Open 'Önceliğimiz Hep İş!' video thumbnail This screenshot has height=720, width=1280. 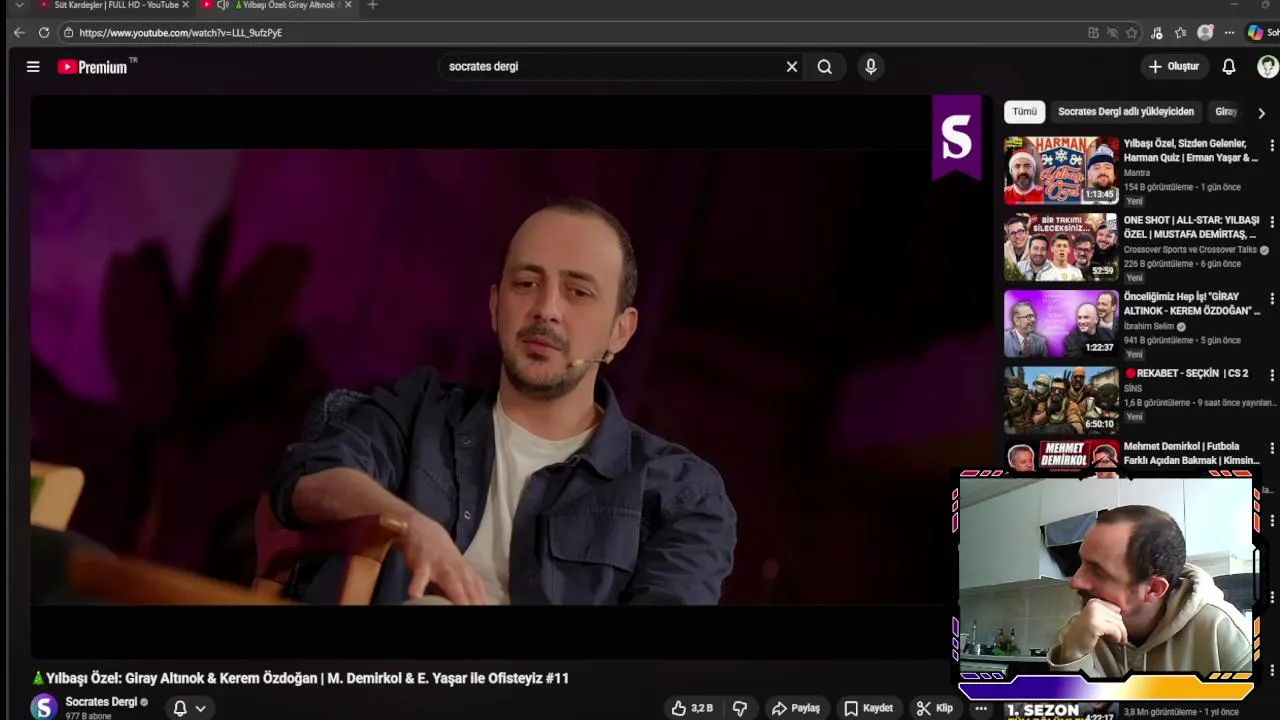1061,324
